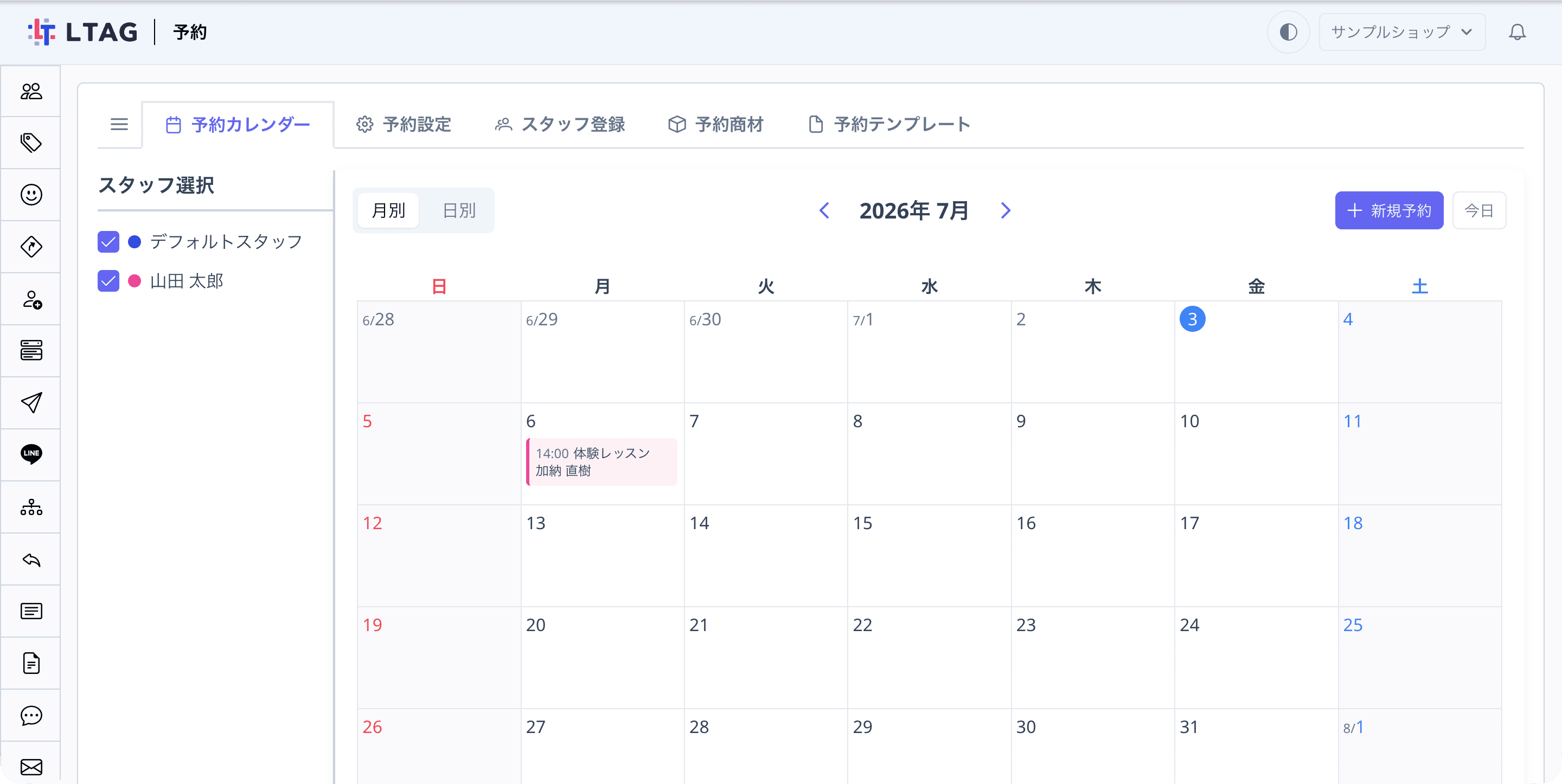Screen dimensions: 1562x784
Task: Click the reply arrow sidebar icon
Action: pos(31,559)
